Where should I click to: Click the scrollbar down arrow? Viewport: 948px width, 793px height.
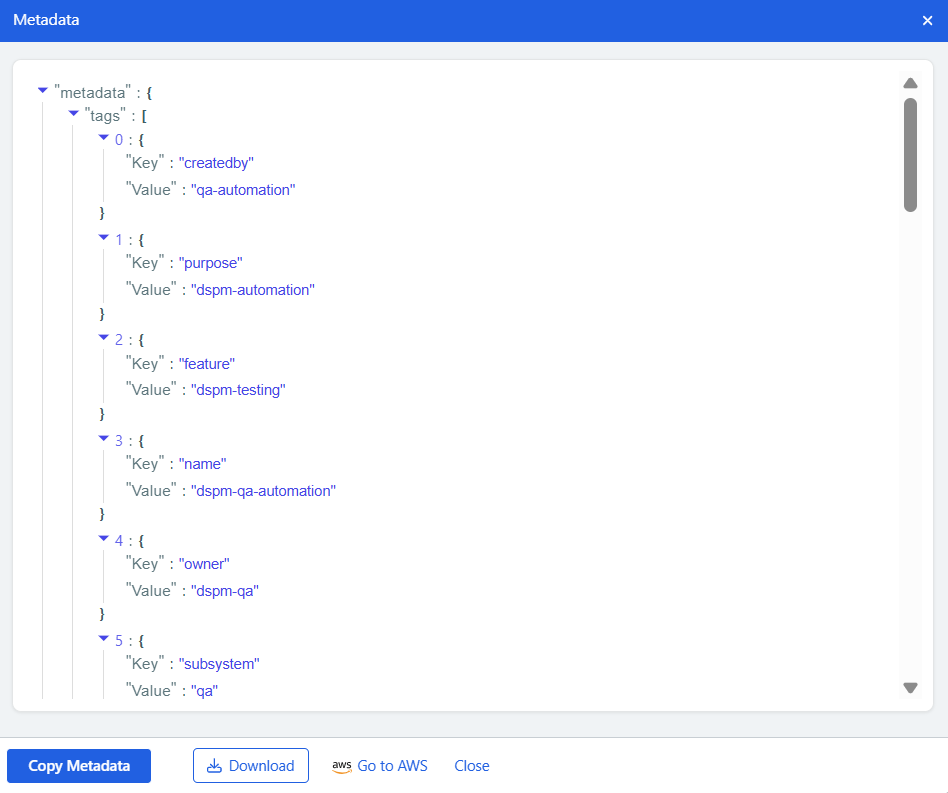point(910,687)
